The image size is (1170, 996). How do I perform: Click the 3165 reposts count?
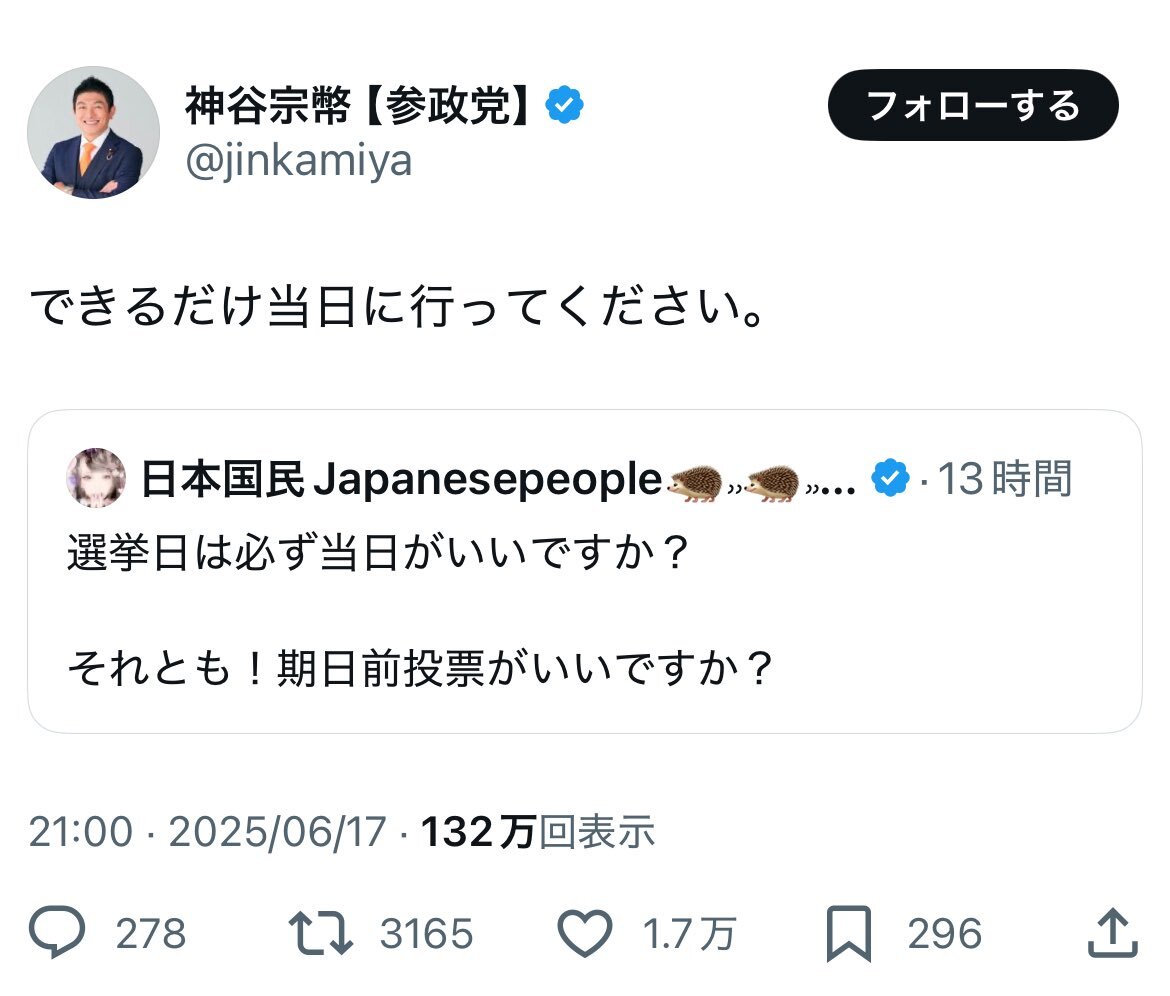click(x=426, y=933)
